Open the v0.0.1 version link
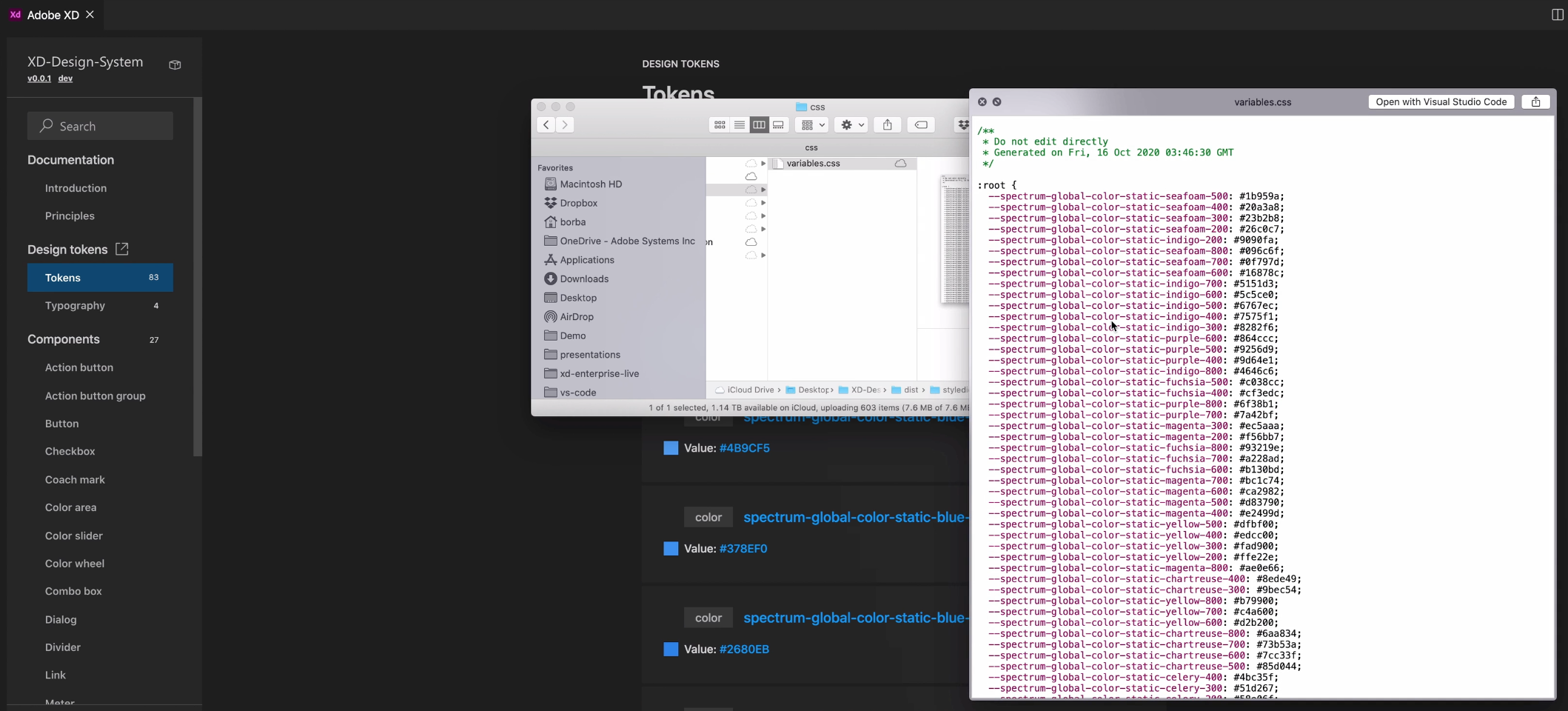The image size is (1568, 711). pyautogui.click(x=39, y=79)
